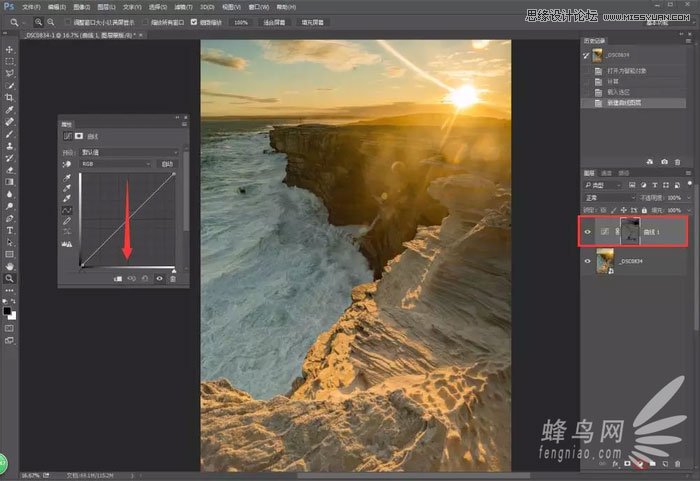
Task: Open the Window (W) menu
Action: click(x=259, y=7)
